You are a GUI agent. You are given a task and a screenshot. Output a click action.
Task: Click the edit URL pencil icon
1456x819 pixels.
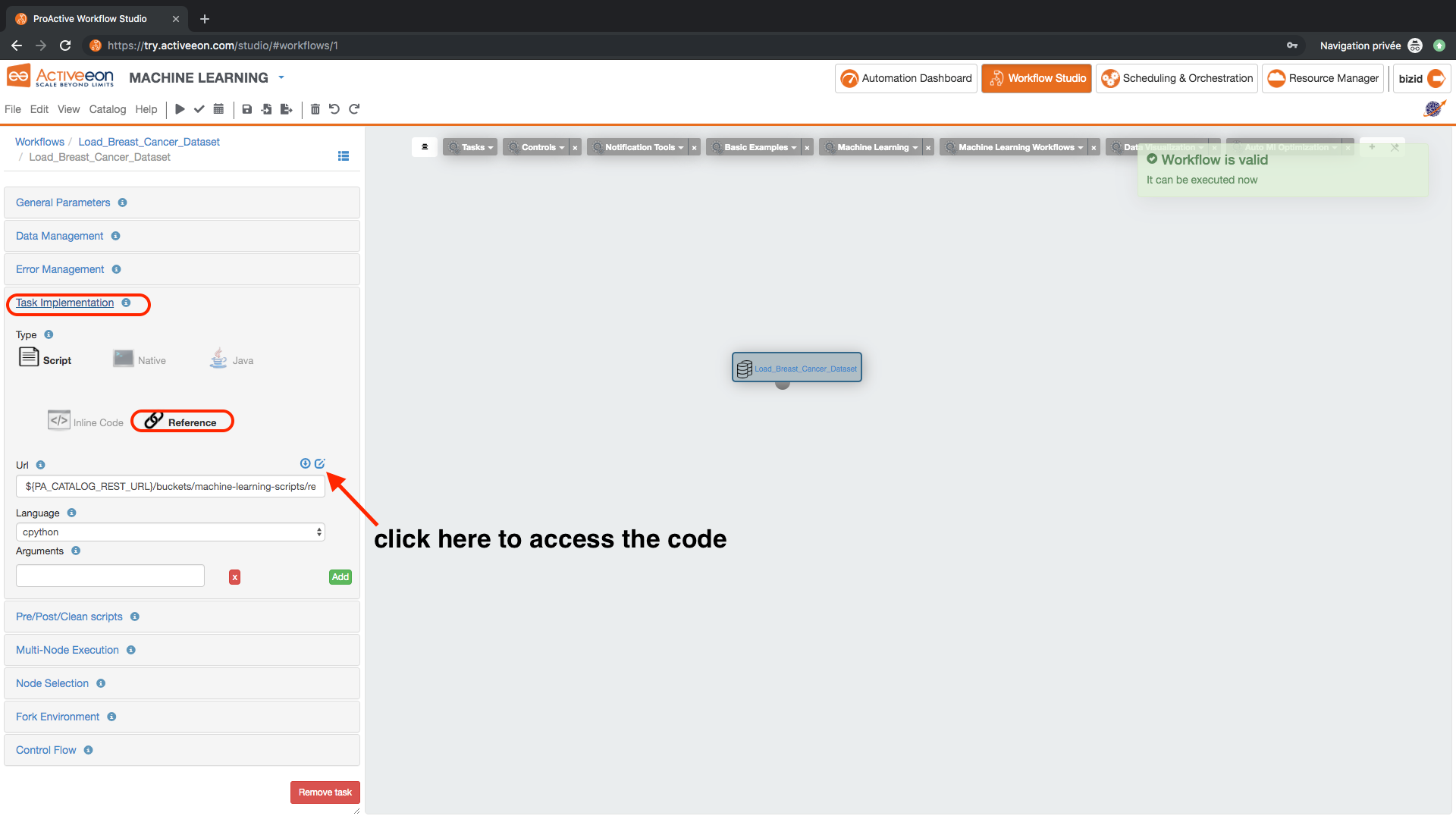click(319, 464)
